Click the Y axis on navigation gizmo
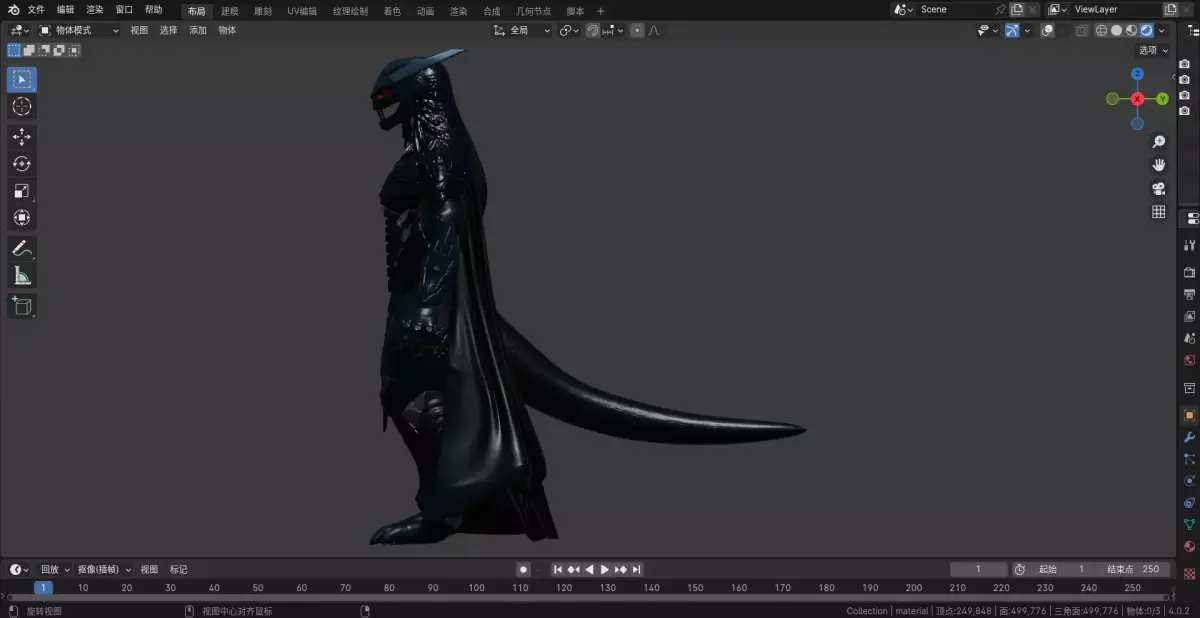Screen dimensions: 1200x618 pos(1163,99)
